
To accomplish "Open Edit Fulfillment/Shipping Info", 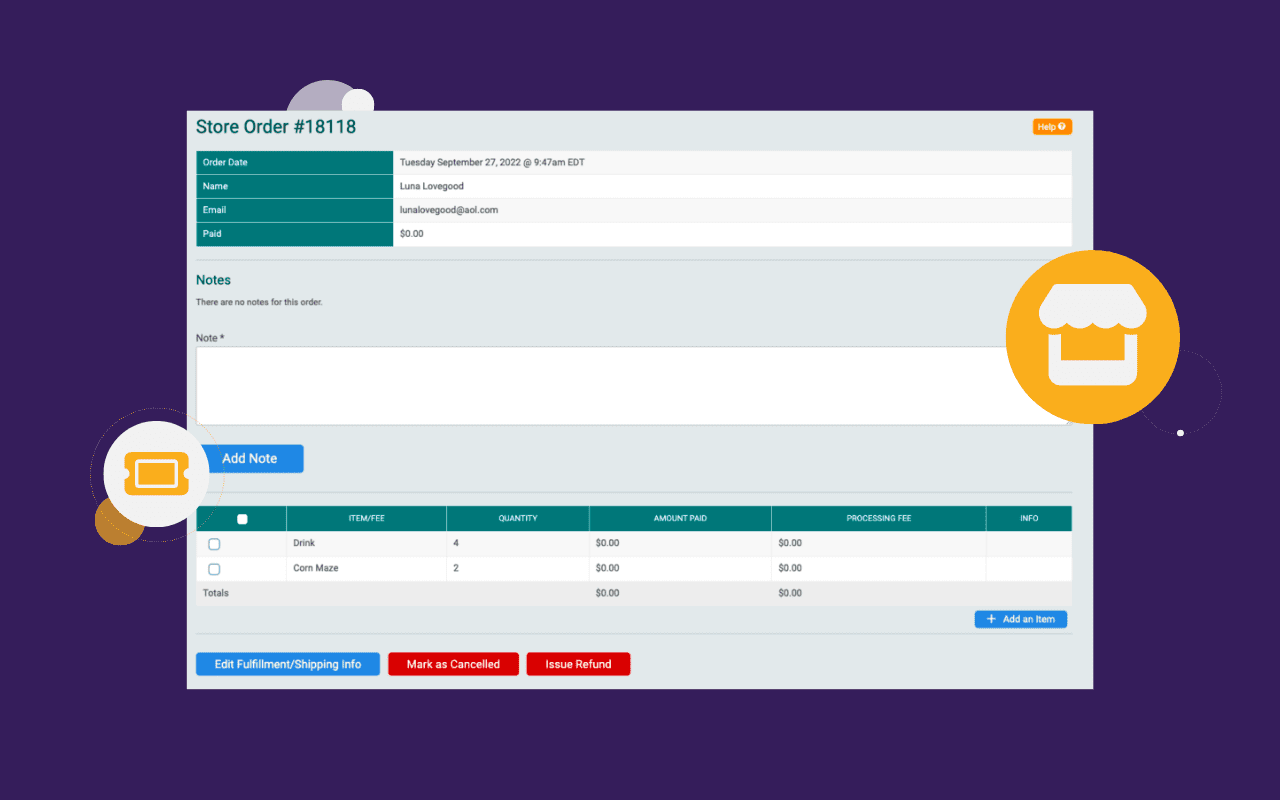I will tap(287, 663).
